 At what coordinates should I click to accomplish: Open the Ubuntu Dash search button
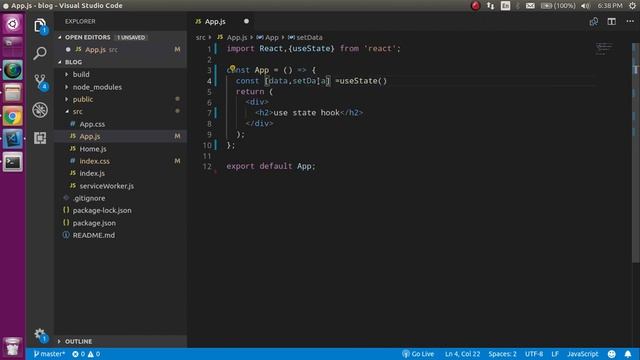tap(13, 24)
